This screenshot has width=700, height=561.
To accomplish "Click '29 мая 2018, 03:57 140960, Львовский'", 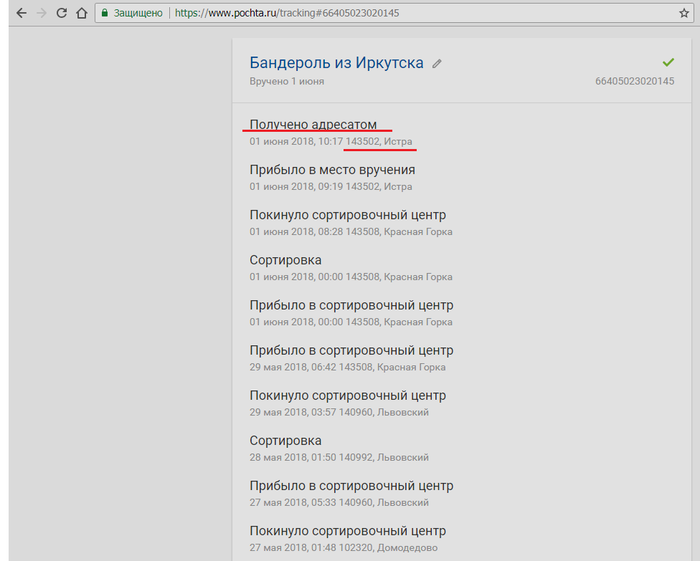I will click(339, 412).
